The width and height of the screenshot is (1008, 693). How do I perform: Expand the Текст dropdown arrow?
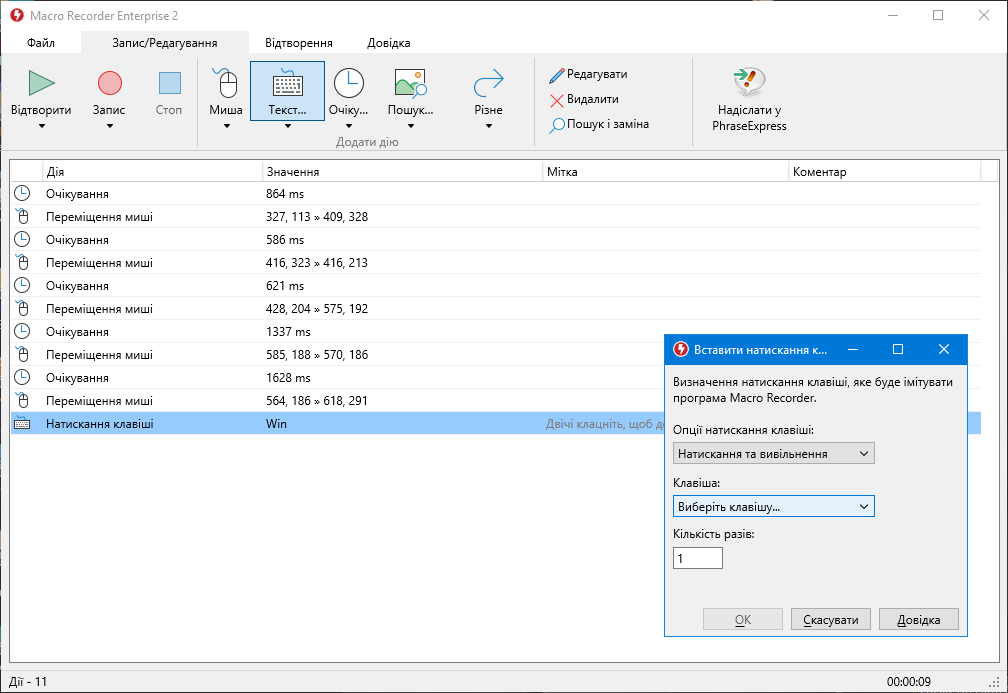[x=287, y=126]
